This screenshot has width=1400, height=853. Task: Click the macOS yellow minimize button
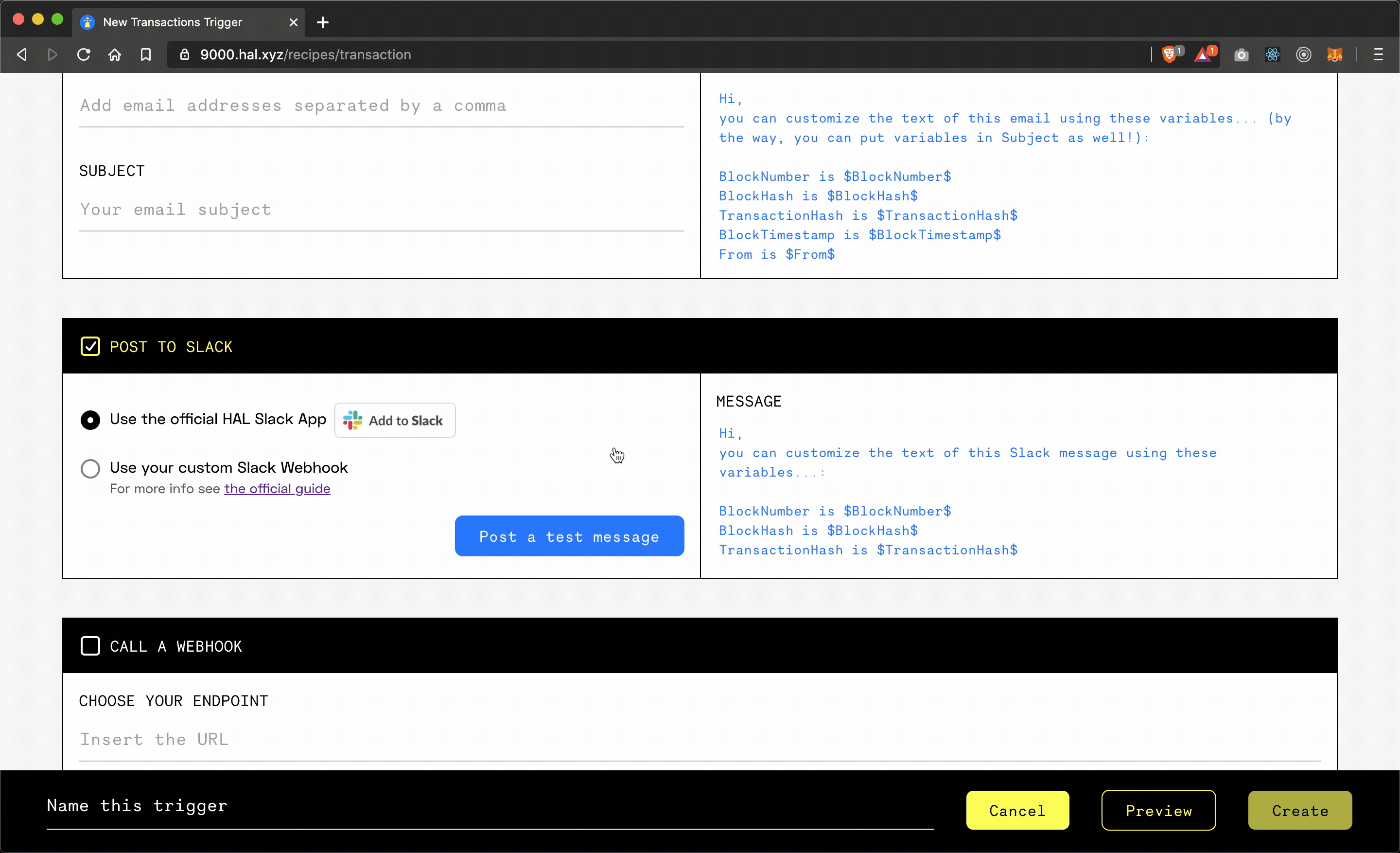coord(38,19)
